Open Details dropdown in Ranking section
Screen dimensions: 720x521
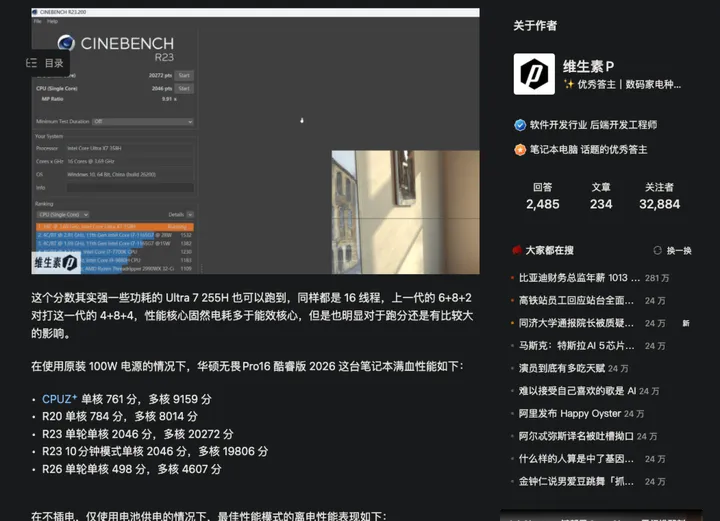tap(190, 214)
